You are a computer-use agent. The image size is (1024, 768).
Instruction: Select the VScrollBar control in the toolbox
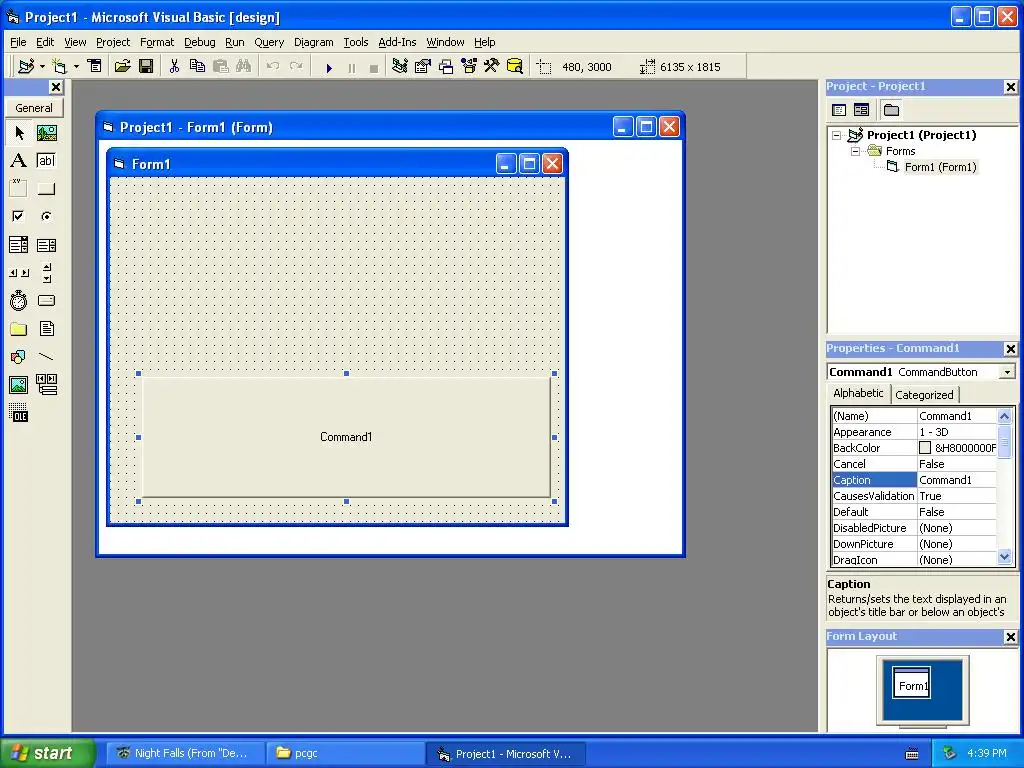(46, 273)
